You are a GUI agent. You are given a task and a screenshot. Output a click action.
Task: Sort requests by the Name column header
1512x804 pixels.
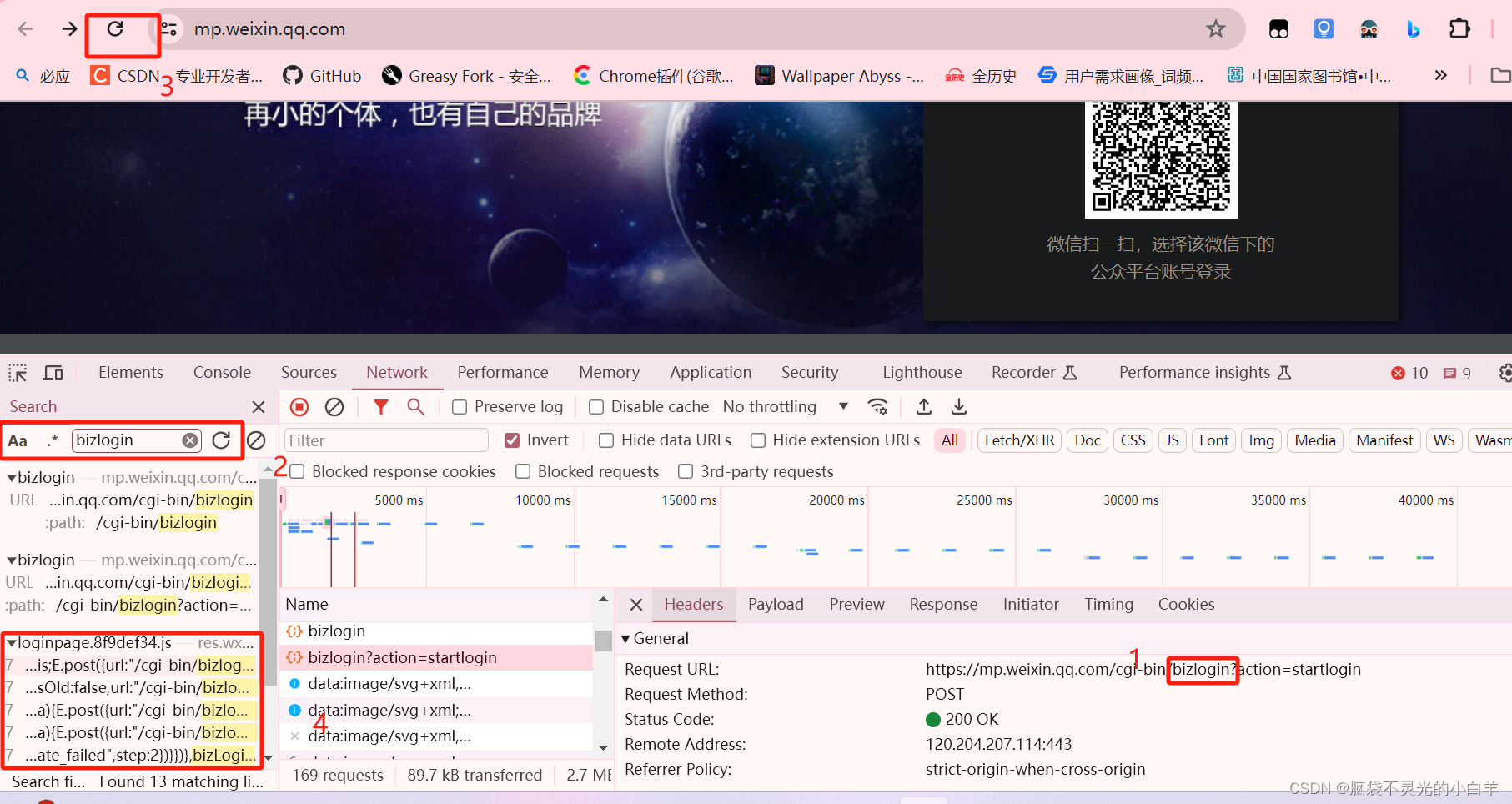[437, 605]
